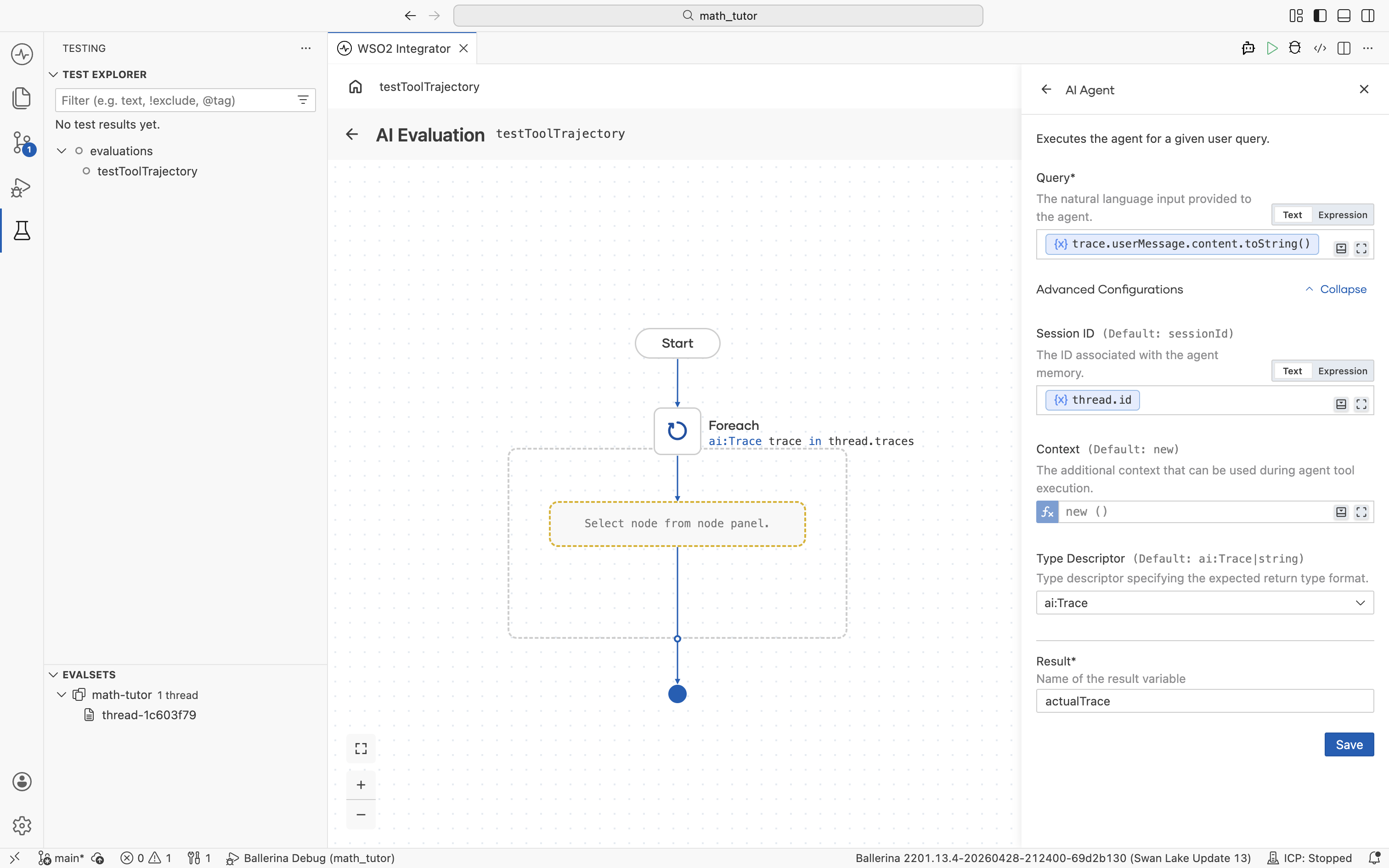The height and width of the screenshot is (868, 1389).
Task: Toggle the secondary side bar
Action: coord(1368,16)
